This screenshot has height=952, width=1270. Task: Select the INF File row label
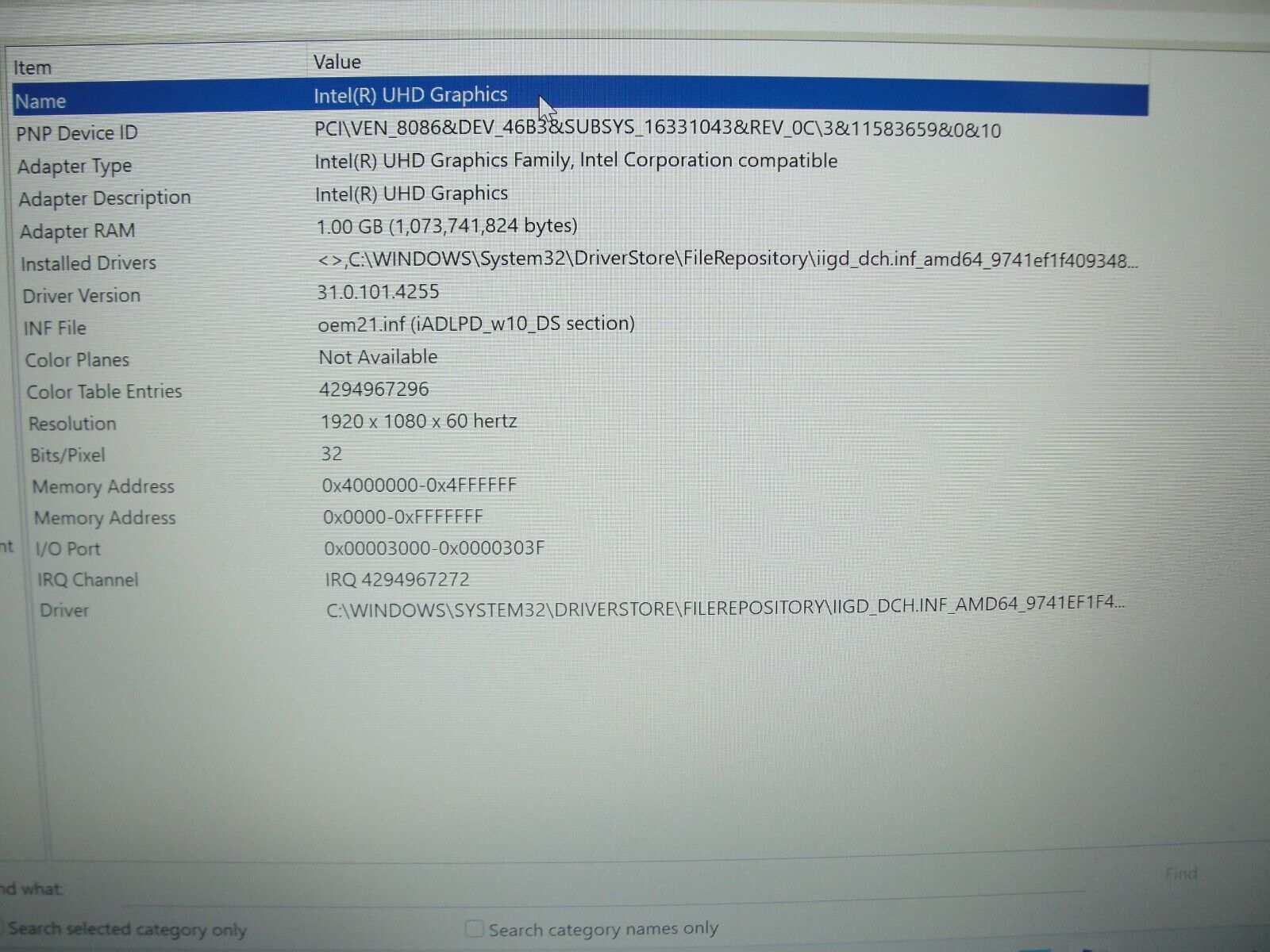(x=55, y=328)
